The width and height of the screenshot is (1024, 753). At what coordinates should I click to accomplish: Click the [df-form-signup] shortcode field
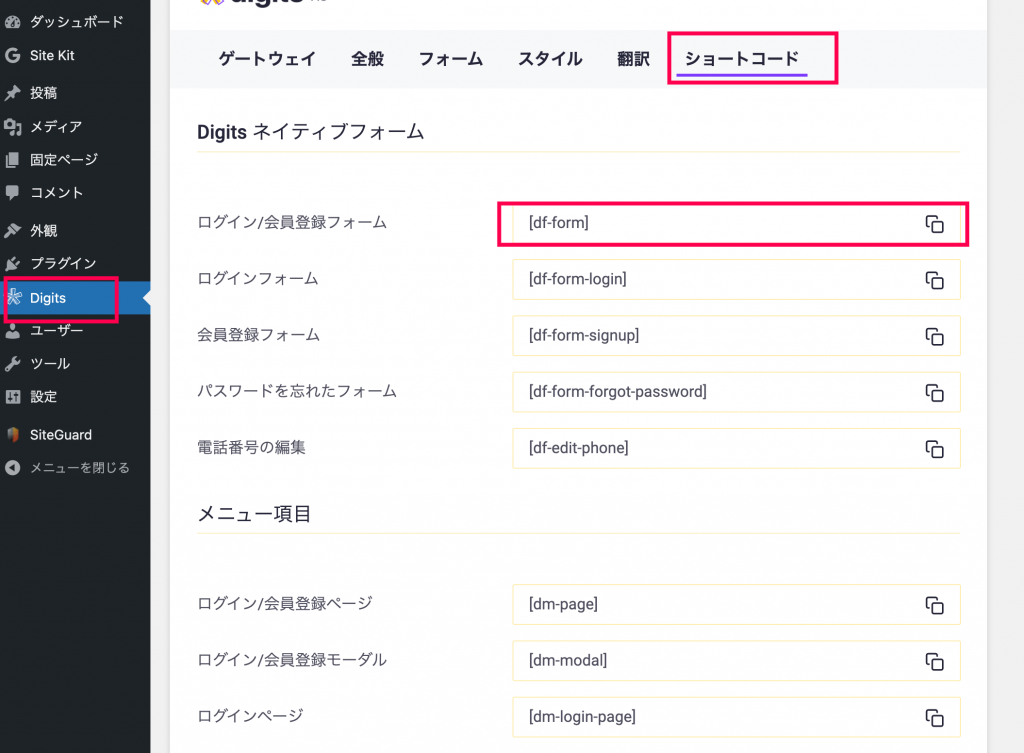click(x=736, y=336)
